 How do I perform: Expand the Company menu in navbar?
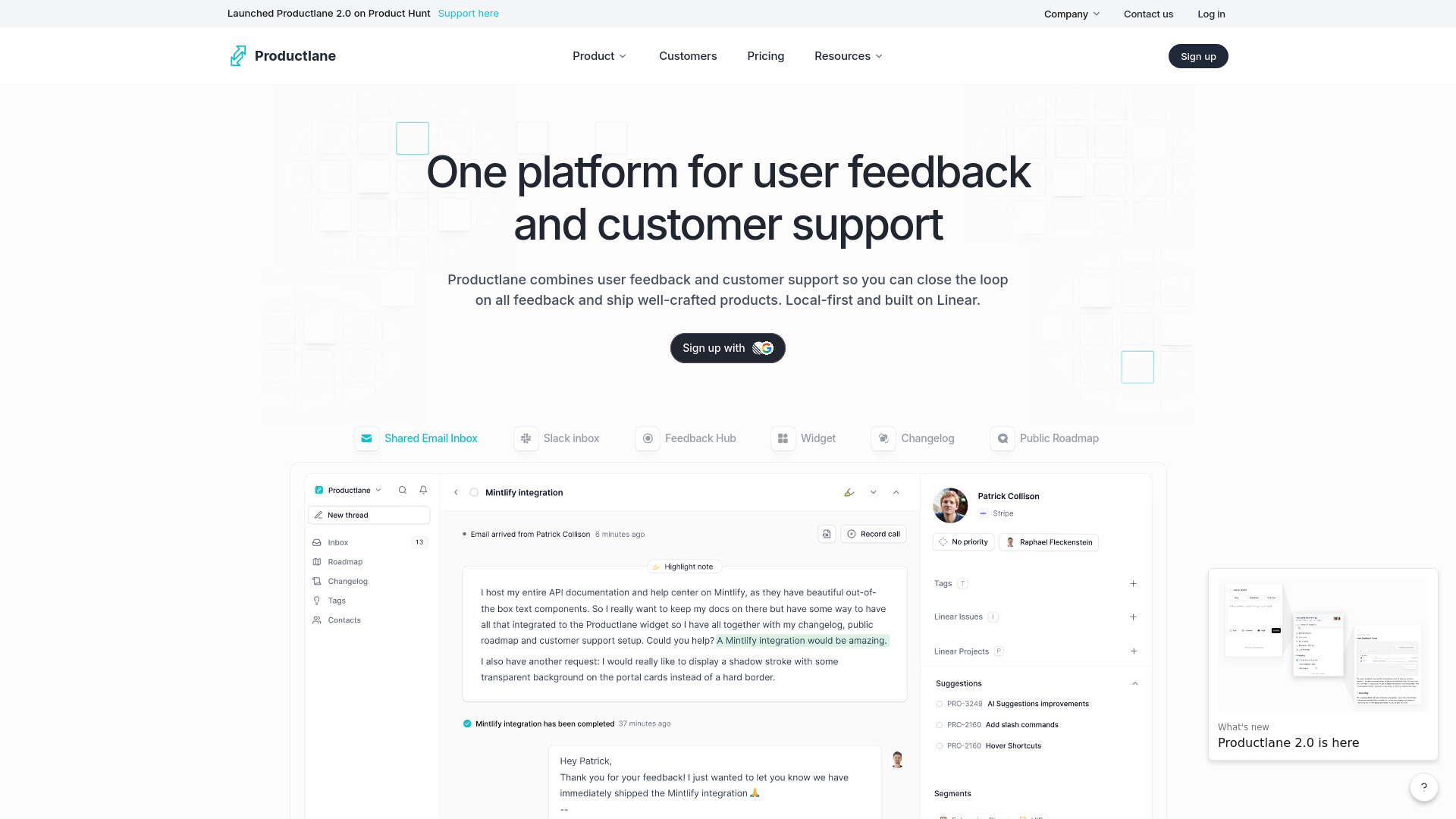[x=1072, y=13]
